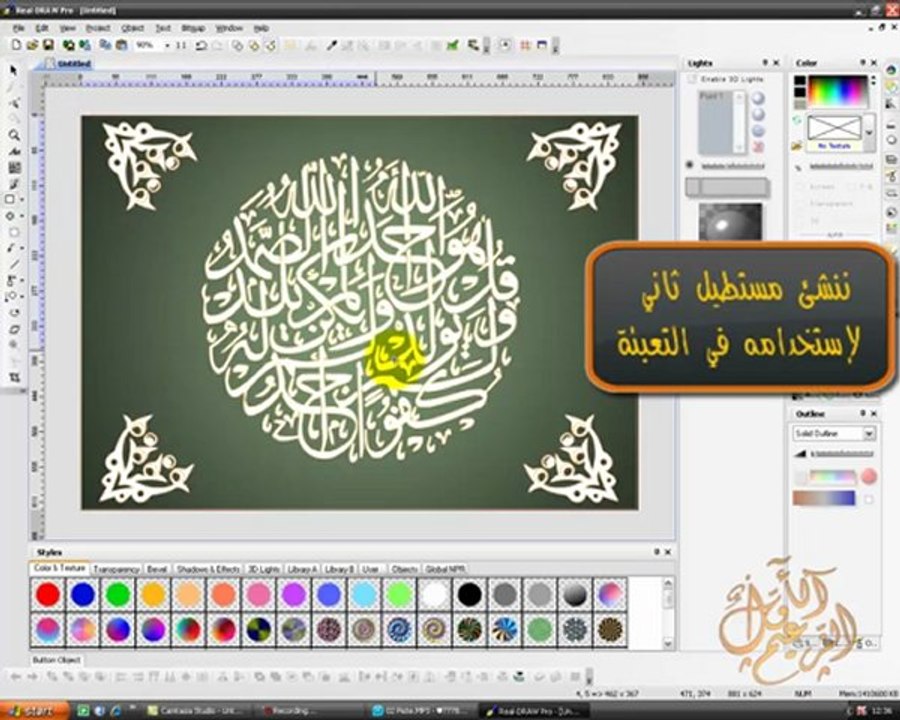Select the Untitled document tab
900x720 pixels.
[x=68, y=63]
